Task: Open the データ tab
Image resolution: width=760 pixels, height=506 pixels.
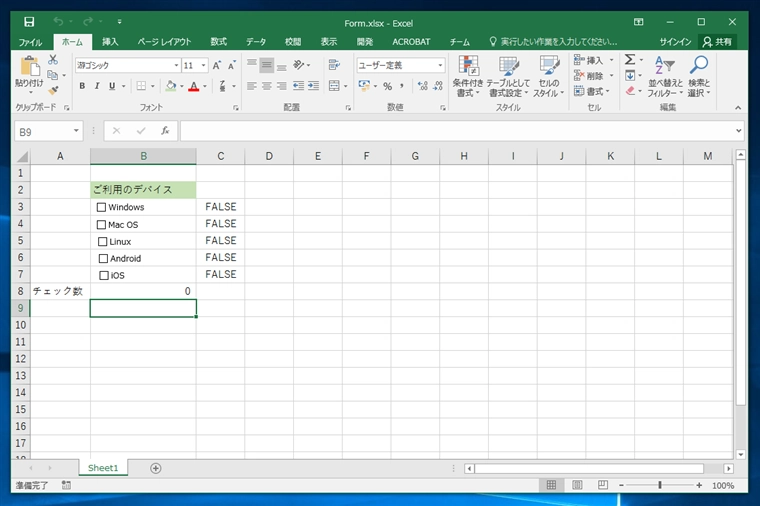Action: click(256, 42)
